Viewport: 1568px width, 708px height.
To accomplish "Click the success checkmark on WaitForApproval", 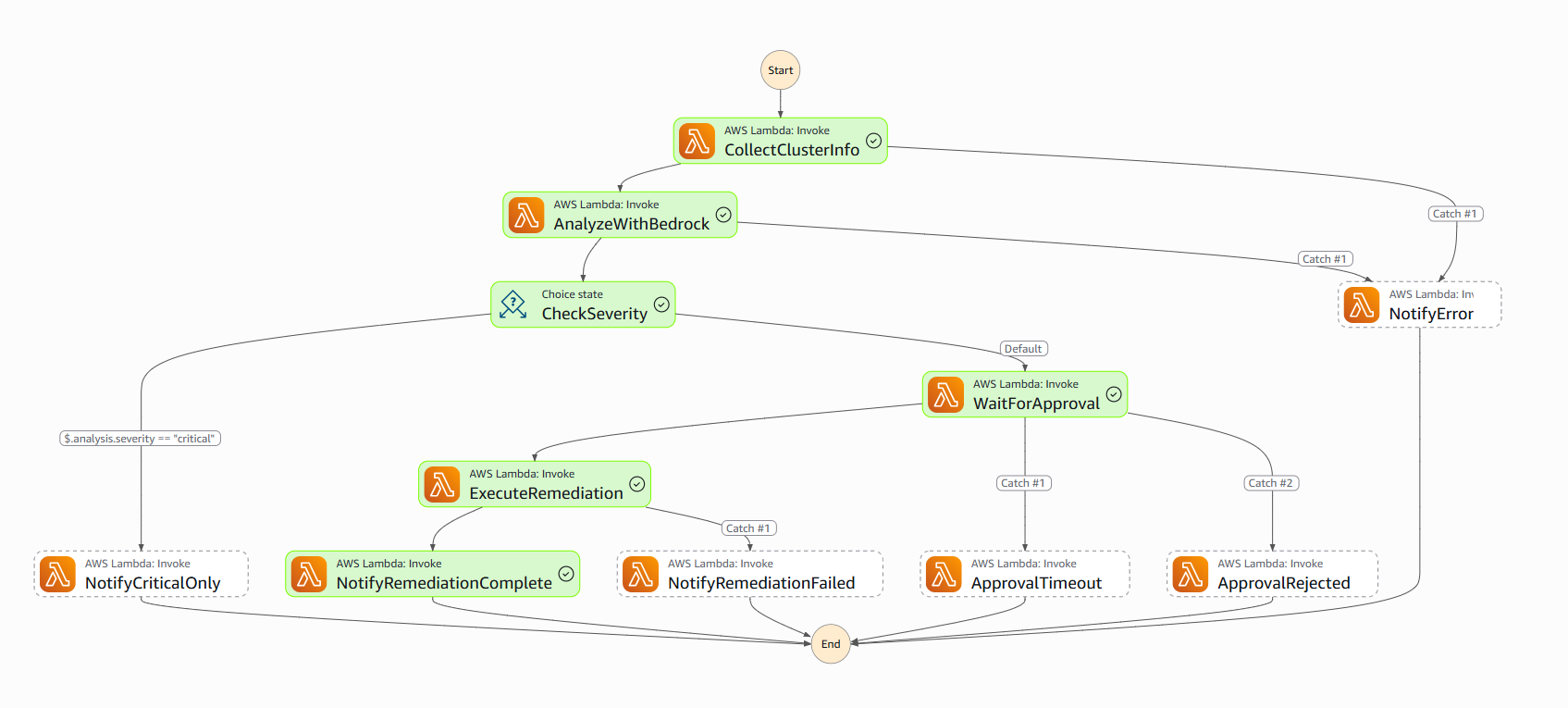I will coord(1114,394).
